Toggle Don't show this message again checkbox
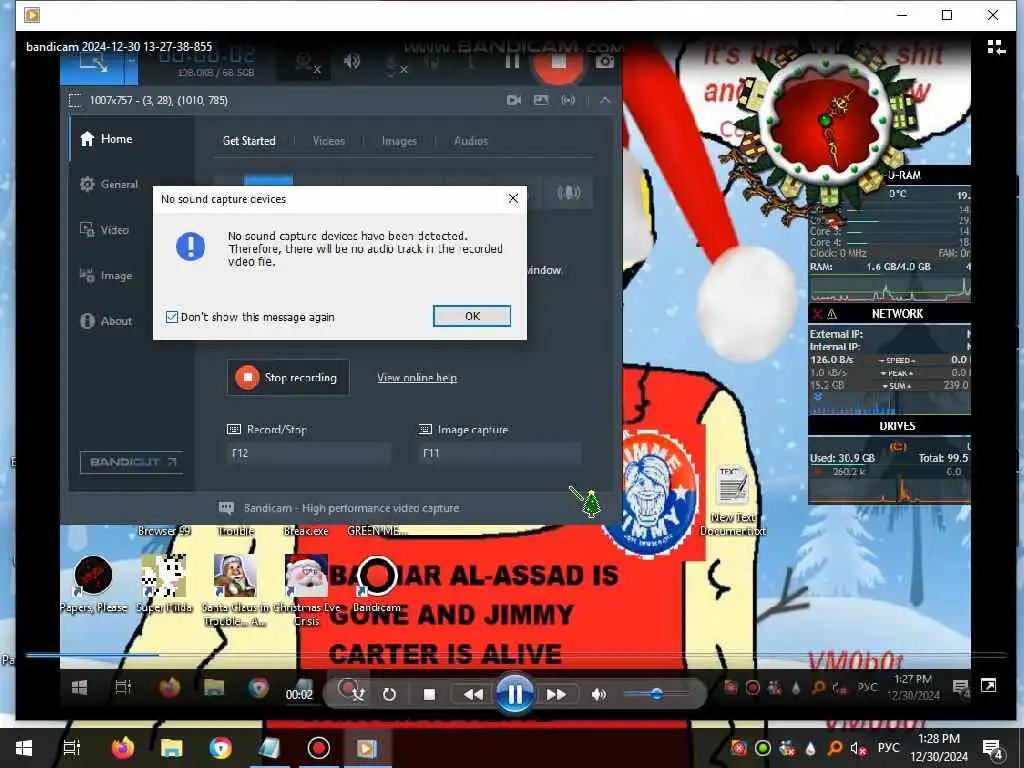Viewport: 1024px width, 768px height. [x=172, y=317]
